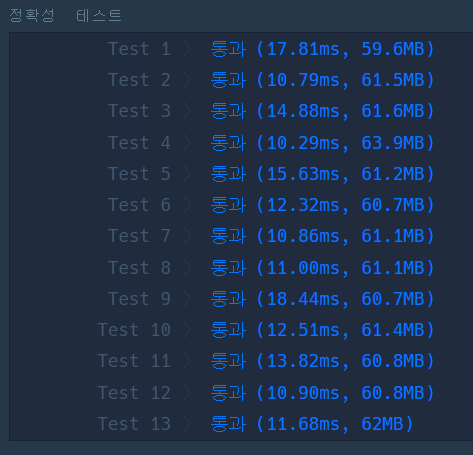Select the Test 6 label
This screenshot has height=455, width=473.
click(139, 205)
